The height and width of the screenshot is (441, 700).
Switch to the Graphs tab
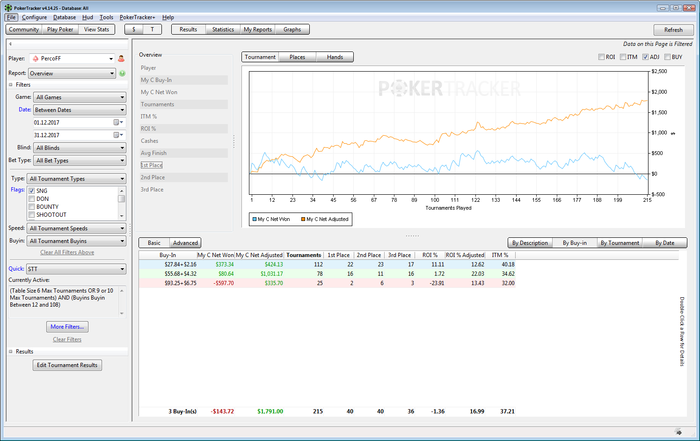point(292,29)
